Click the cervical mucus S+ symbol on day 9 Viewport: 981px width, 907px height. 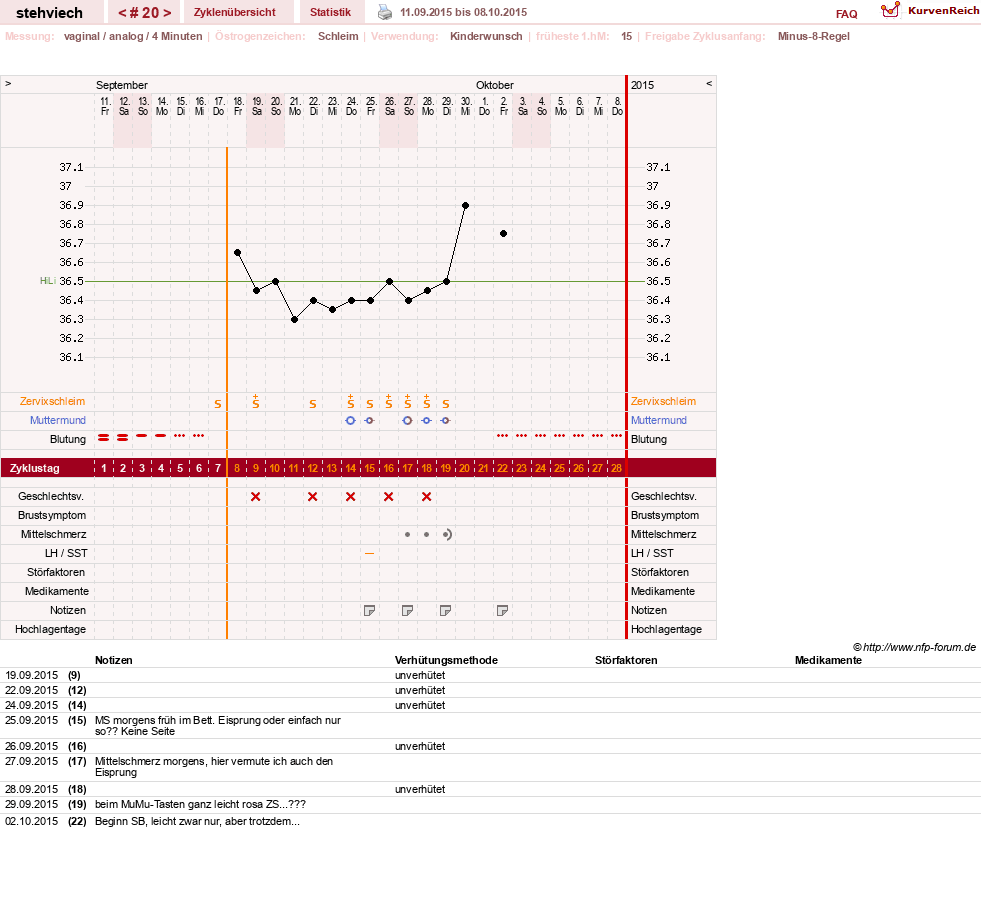pos(255,402)
